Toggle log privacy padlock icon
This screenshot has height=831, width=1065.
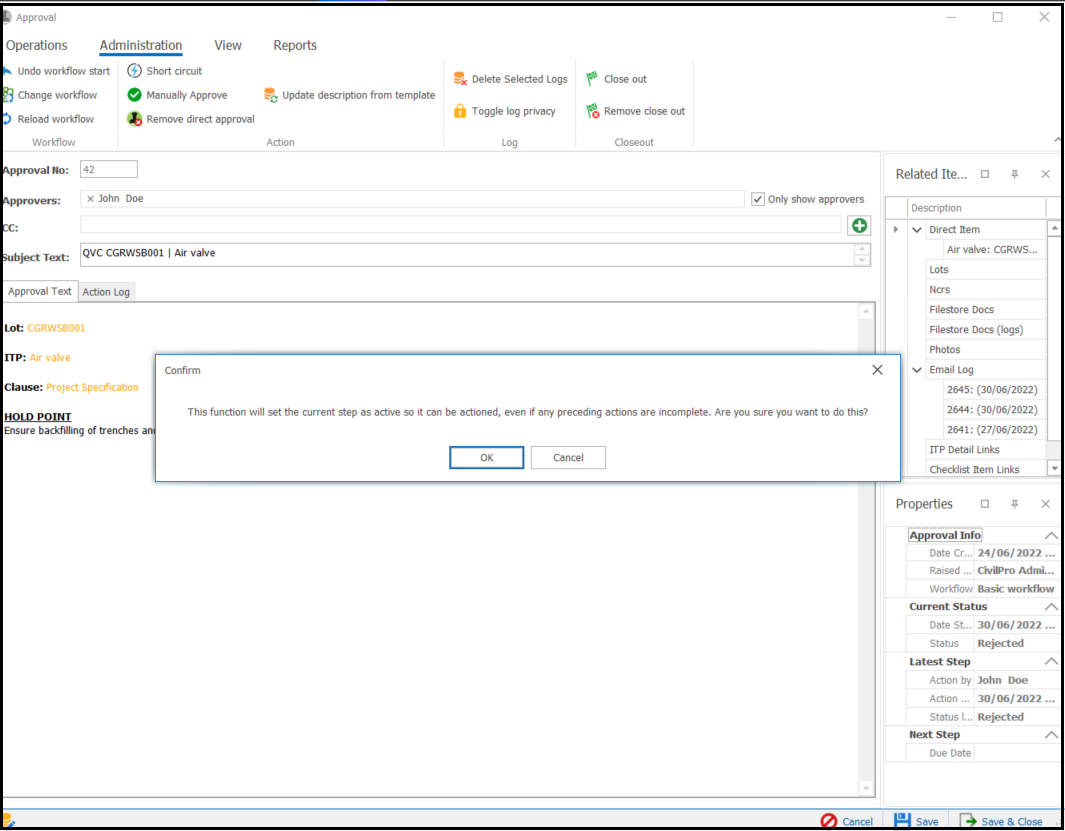click(x=460, y=111)
